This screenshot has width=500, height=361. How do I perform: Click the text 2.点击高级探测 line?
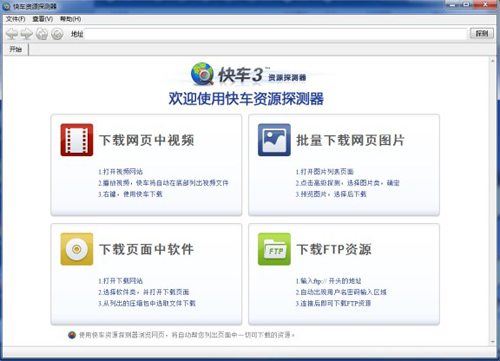click(348, 183)
